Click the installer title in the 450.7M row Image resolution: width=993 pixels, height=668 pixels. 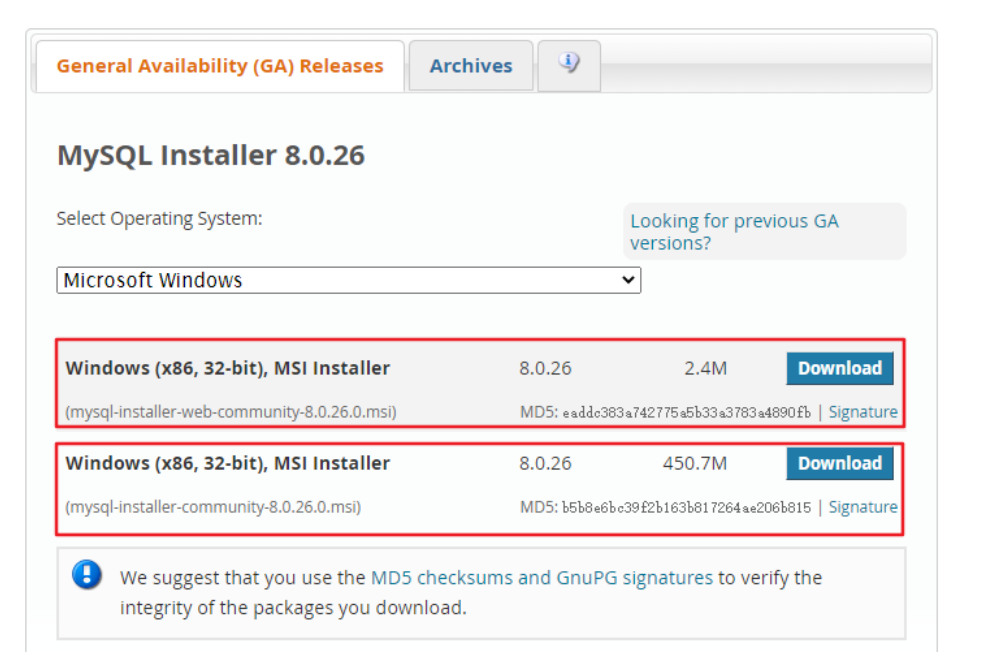coord(227,463)
